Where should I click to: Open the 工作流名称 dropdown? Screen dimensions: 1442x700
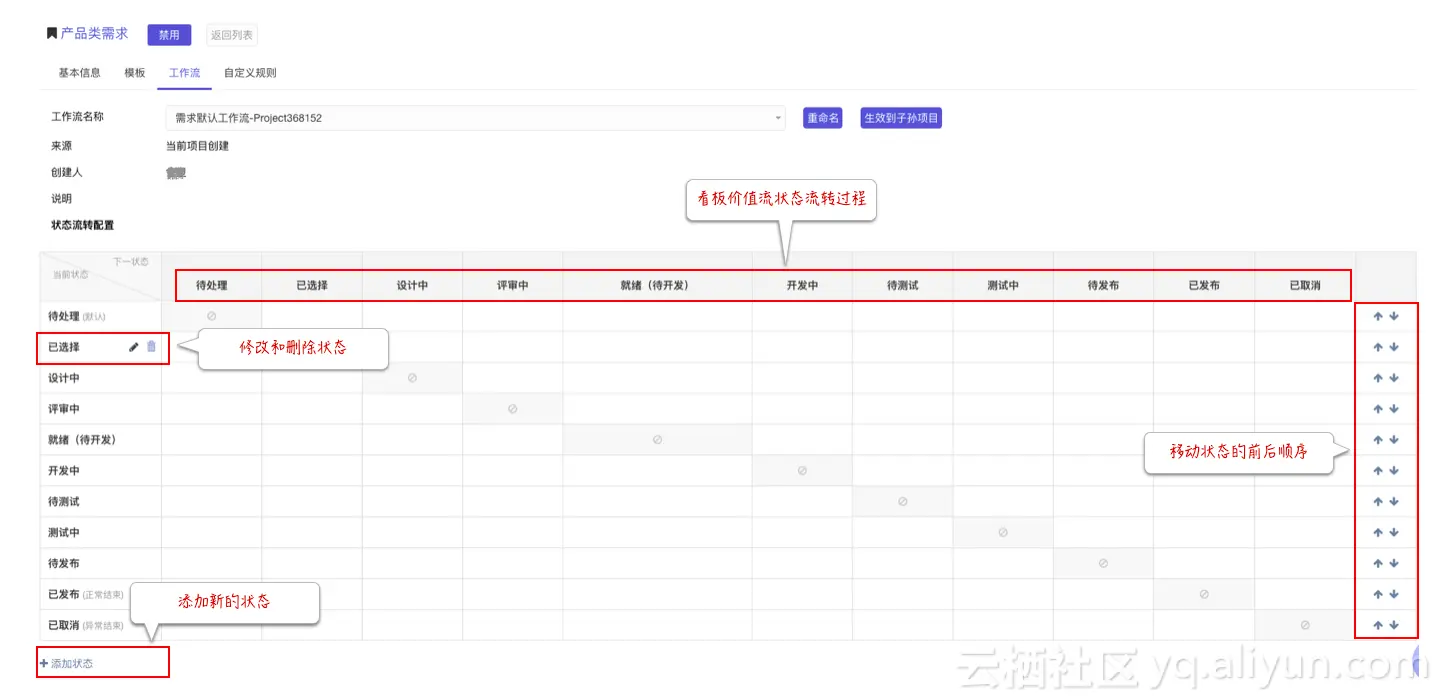point(475,118)
